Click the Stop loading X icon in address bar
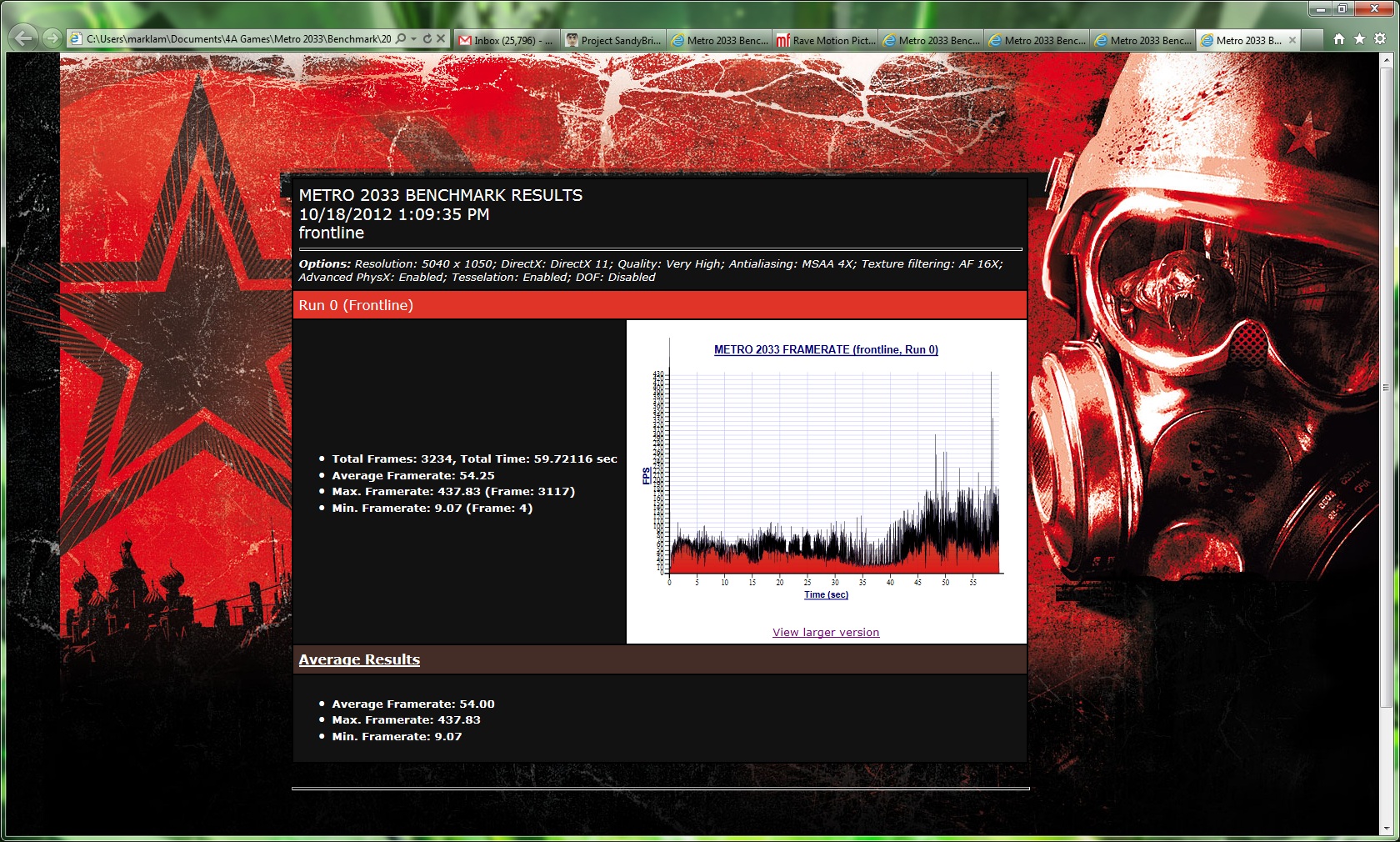 pos(442,39)
